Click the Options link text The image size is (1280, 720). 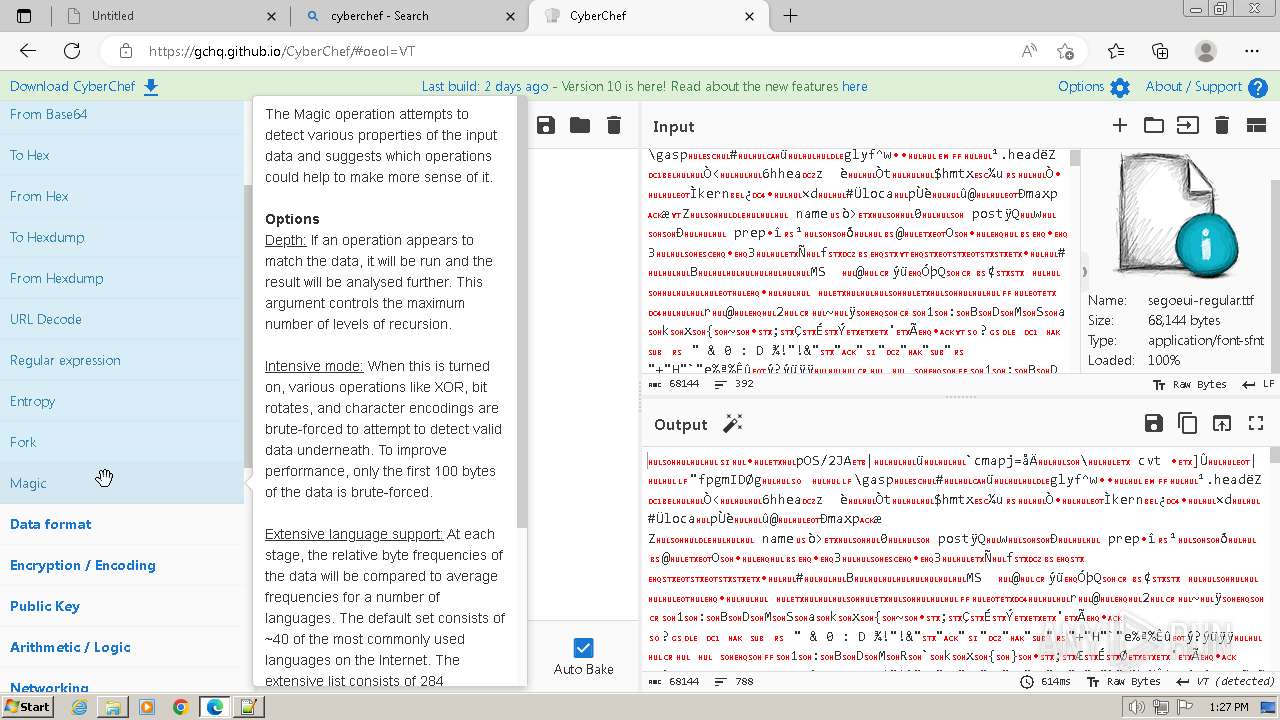point(1081,87)
